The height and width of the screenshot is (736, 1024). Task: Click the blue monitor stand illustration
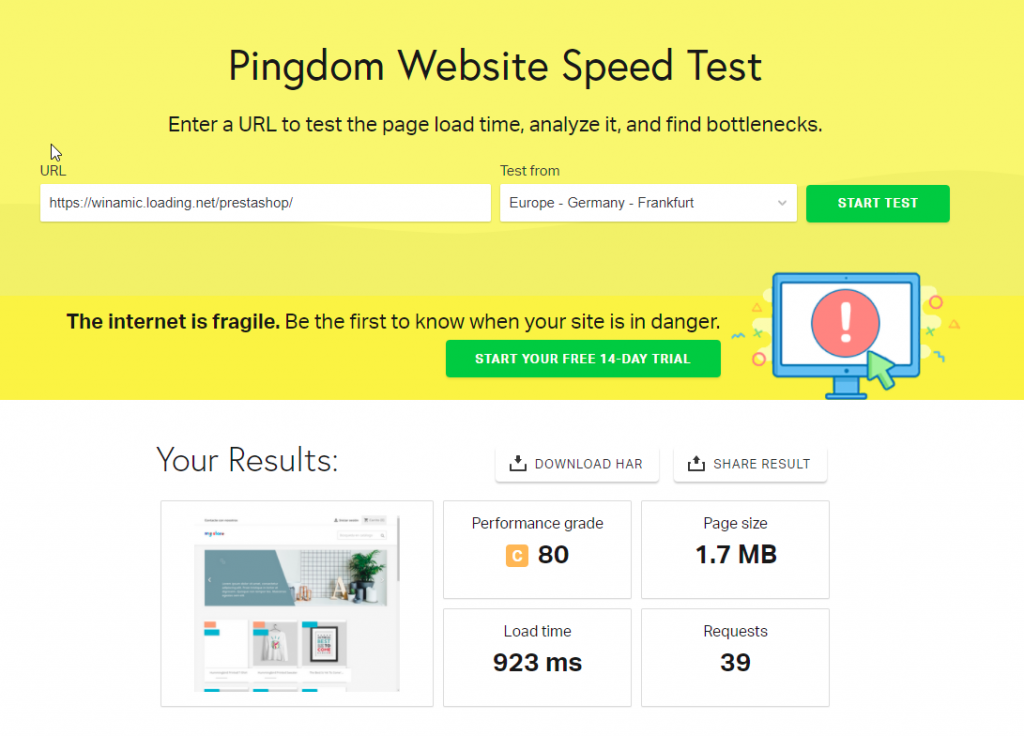tap(845, 386)
